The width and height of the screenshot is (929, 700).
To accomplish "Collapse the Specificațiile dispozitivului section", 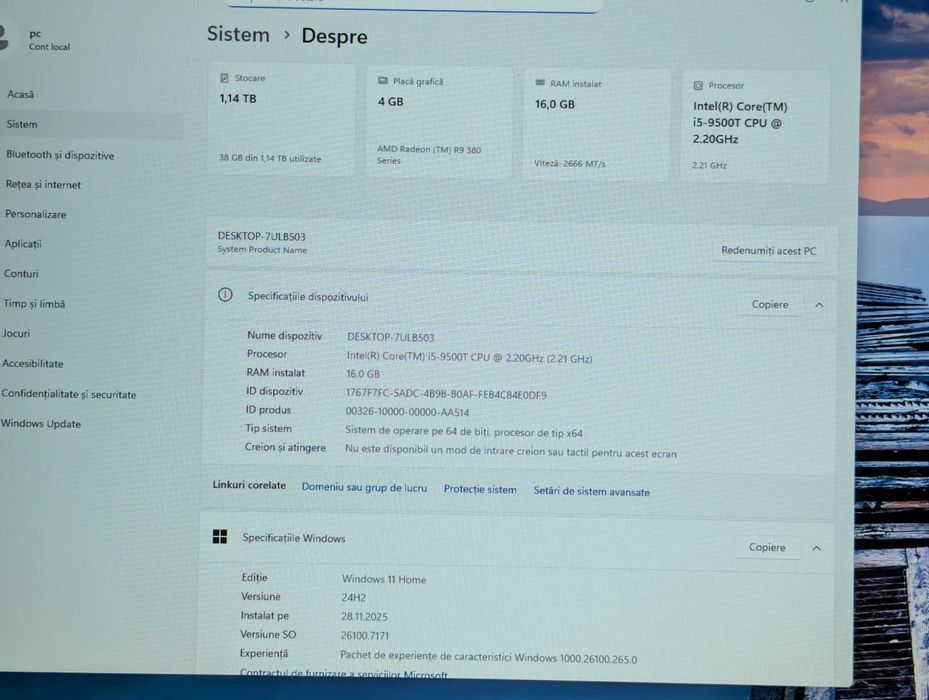I will tap(819, 305).
